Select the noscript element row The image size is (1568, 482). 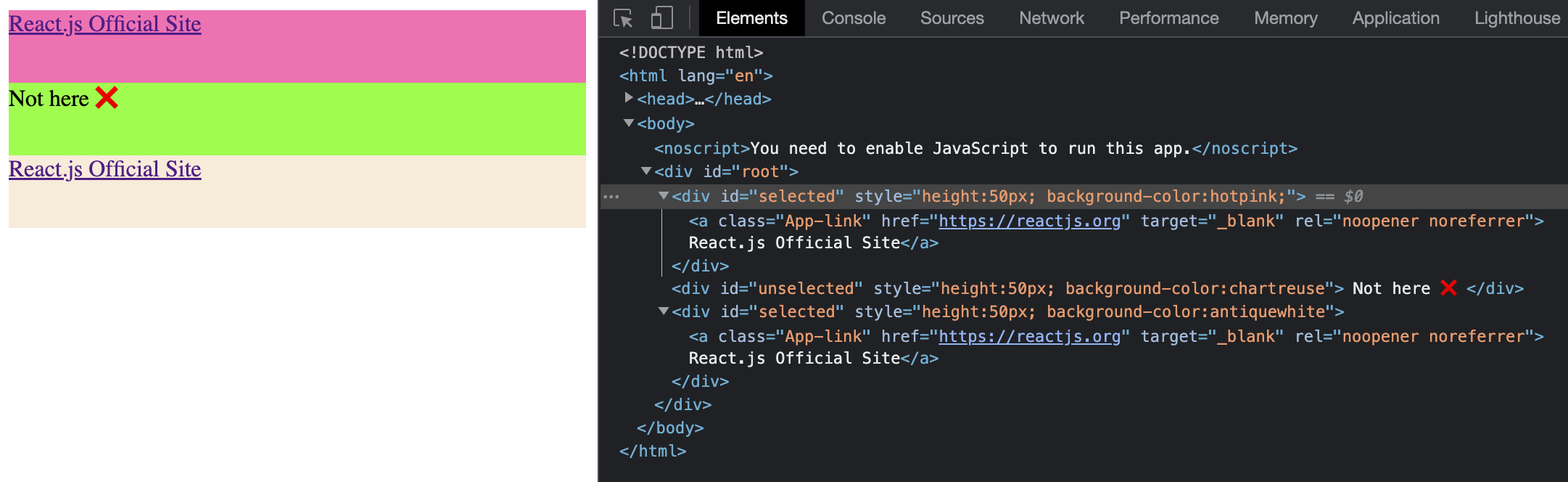(x=975, y=148)
